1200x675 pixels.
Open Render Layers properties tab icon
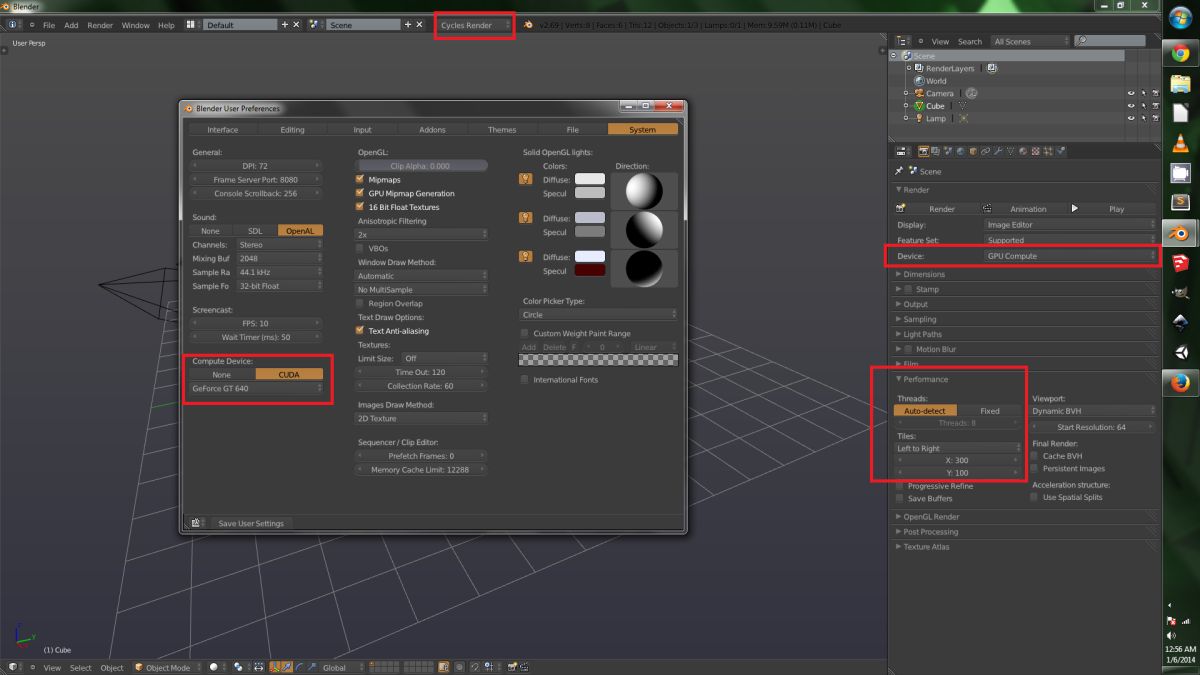(x=935, y=151)
